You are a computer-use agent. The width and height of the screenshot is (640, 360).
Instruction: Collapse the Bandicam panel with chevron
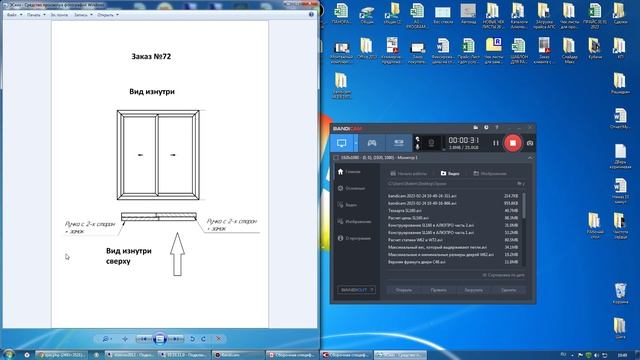530,158
